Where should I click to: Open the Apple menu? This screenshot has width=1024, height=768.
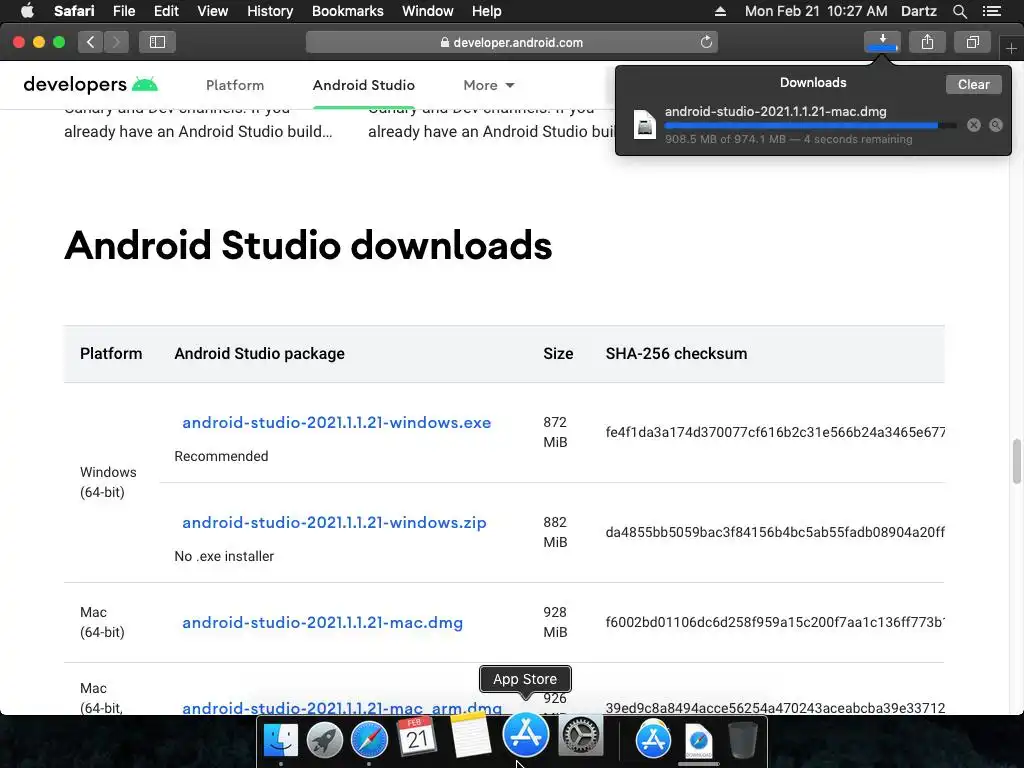tap(27, 11)
